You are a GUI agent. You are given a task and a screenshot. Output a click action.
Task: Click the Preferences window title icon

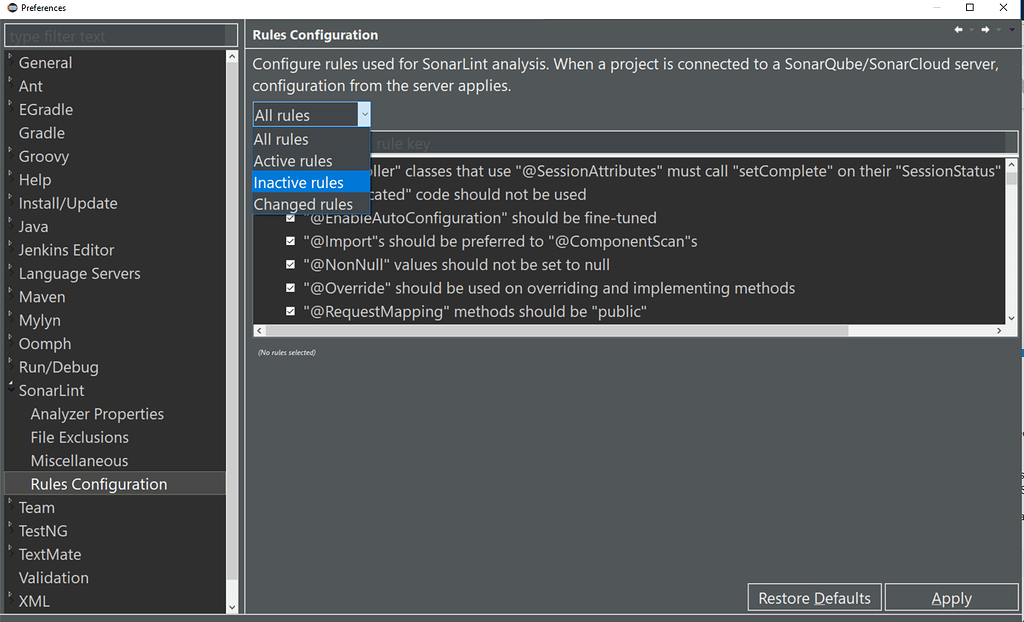[x=11, y=8]
